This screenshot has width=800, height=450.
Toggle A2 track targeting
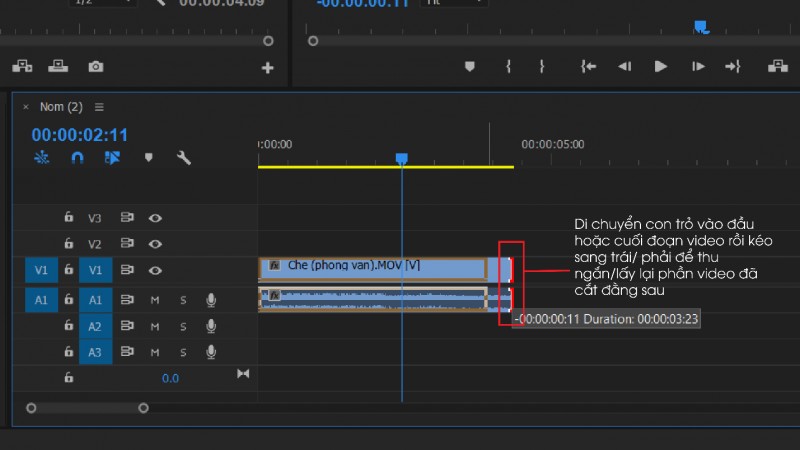click(x=95, y=326)
